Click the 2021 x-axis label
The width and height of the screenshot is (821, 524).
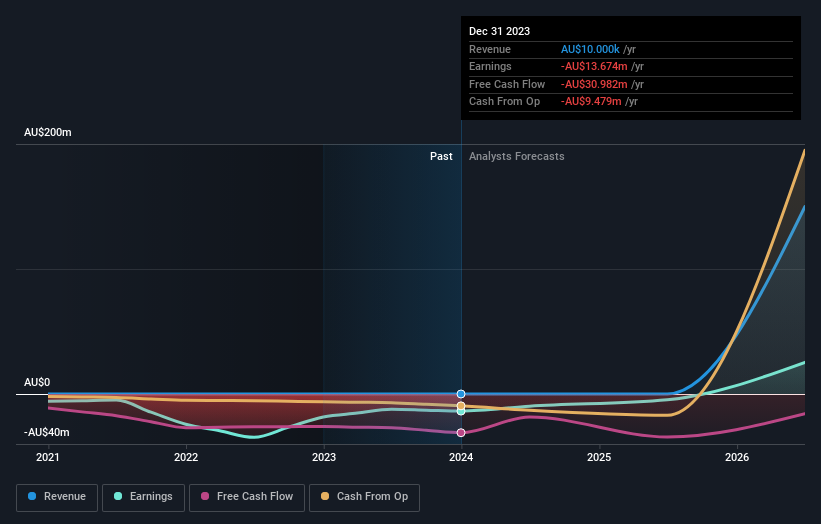[x=48, y=457]
